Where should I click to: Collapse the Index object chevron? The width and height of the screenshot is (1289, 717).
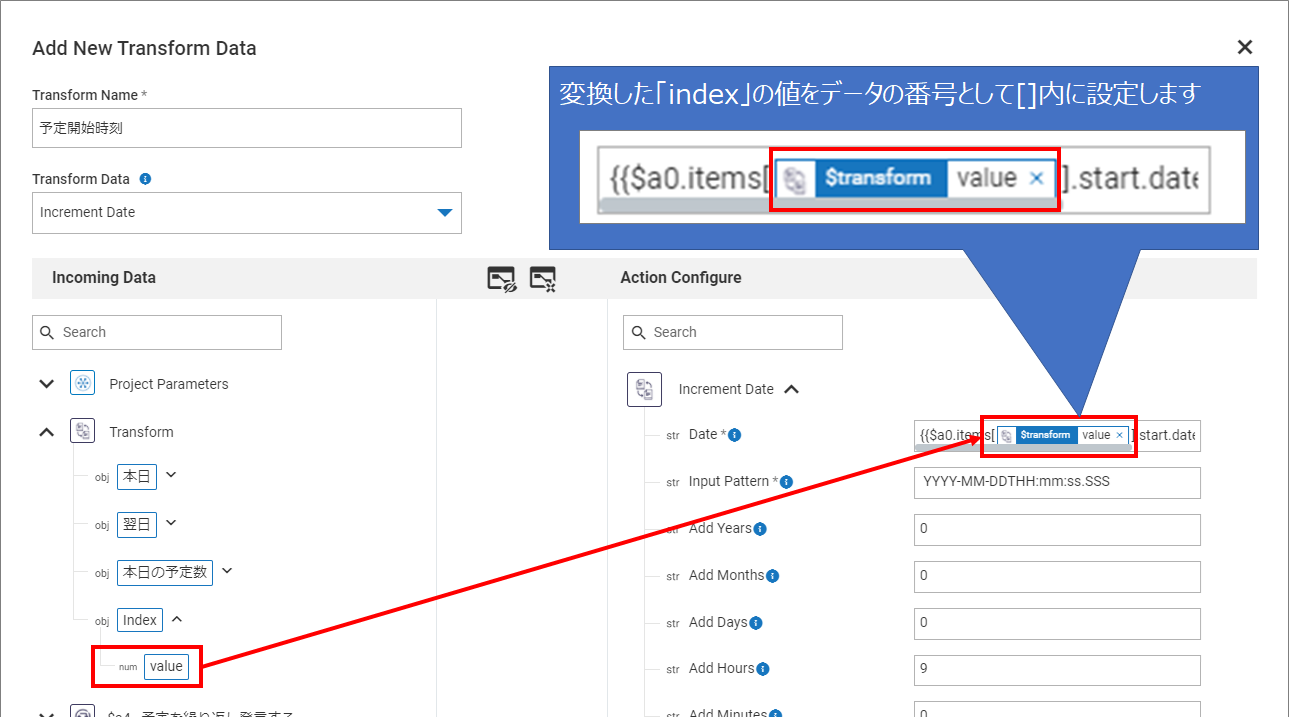click(177, 619)
